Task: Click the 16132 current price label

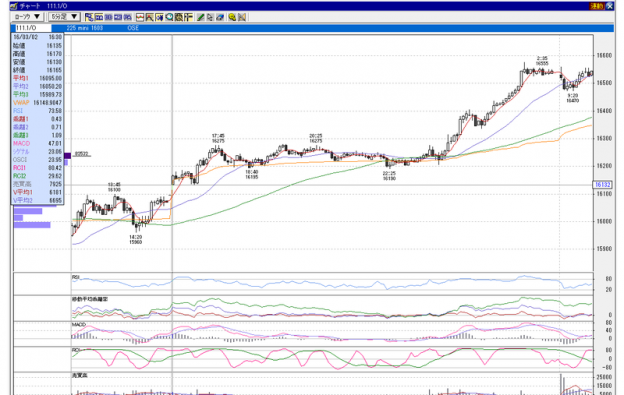Action: (603, 185)
